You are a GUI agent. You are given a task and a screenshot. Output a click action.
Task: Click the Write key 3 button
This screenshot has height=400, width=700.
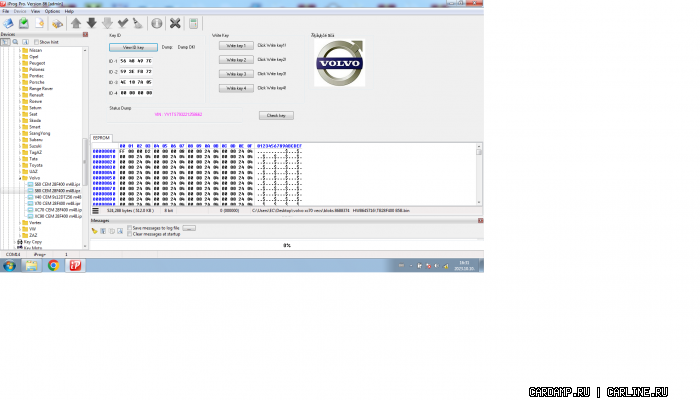coord(236,74)
